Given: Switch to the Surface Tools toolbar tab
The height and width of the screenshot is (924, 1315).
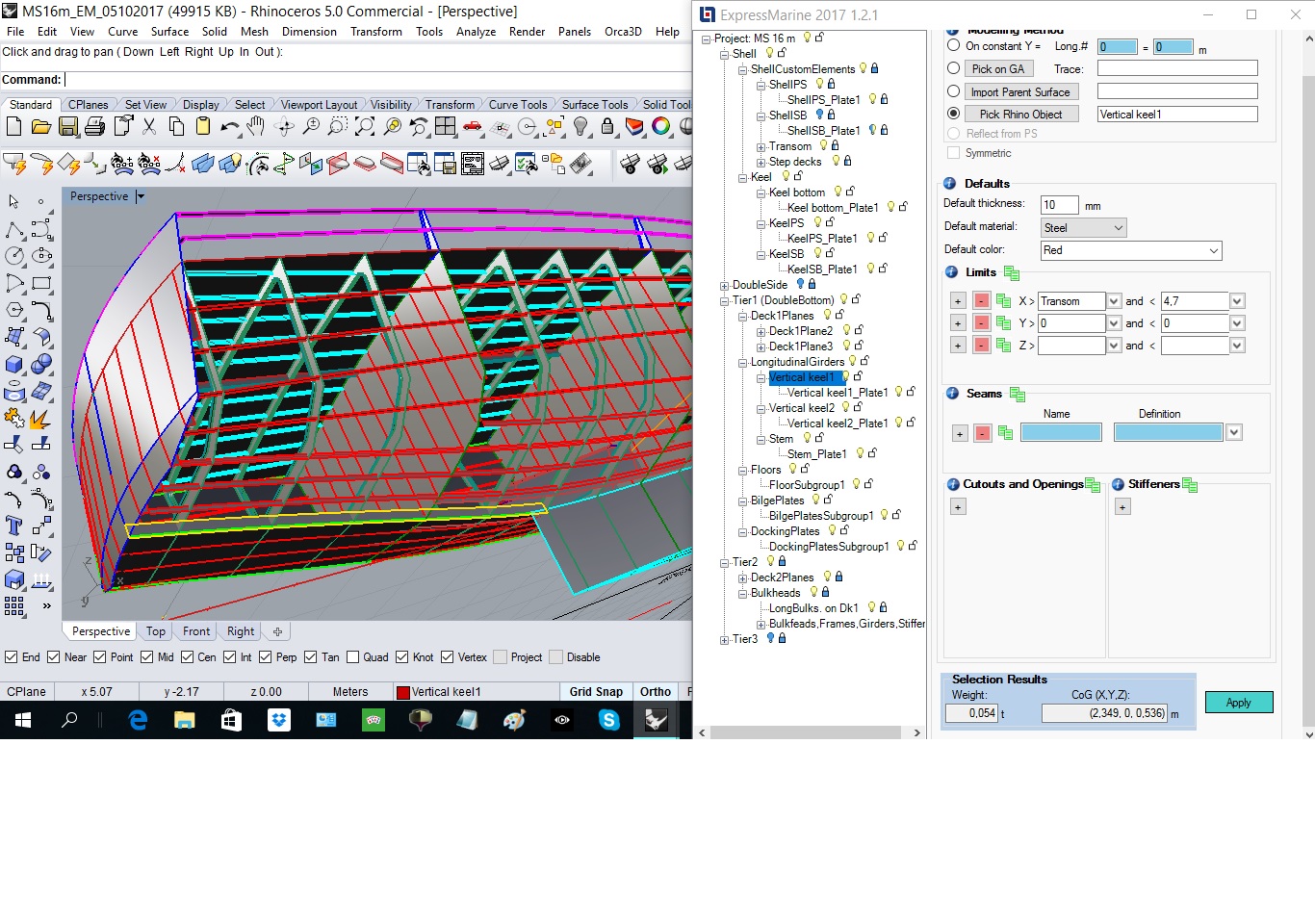Looking at the screenshot, I should (x=594, y=105).
